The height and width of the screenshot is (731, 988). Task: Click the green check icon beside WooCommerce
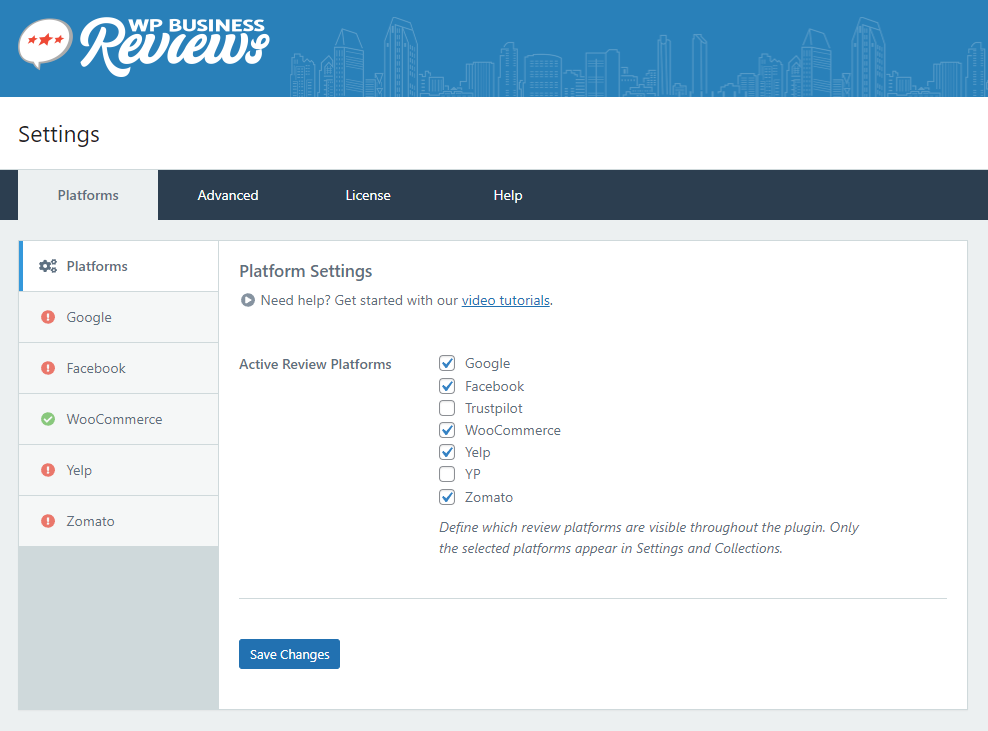[47, 419]
